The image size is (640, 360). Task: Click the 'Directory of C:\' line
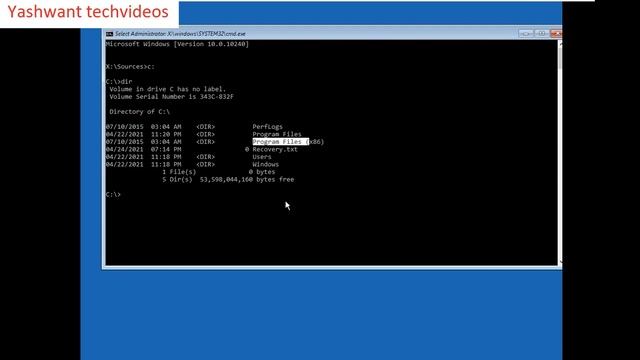pos(139,111)
